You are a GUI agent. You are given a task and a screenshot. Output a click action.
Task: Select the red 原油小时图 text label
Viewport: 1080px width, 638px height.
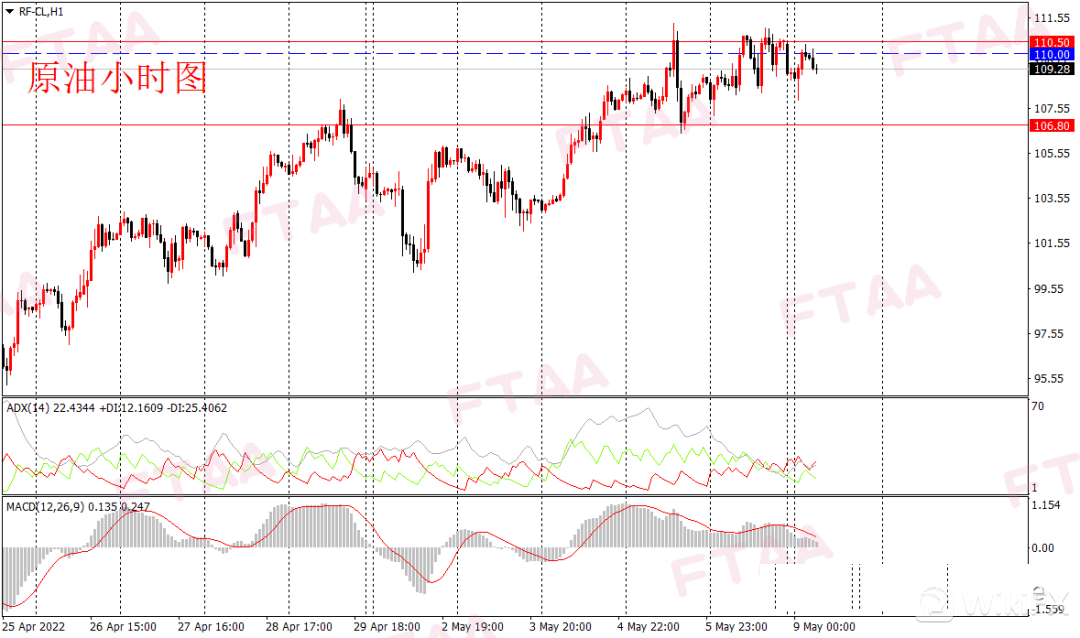(x=117, y=77)
